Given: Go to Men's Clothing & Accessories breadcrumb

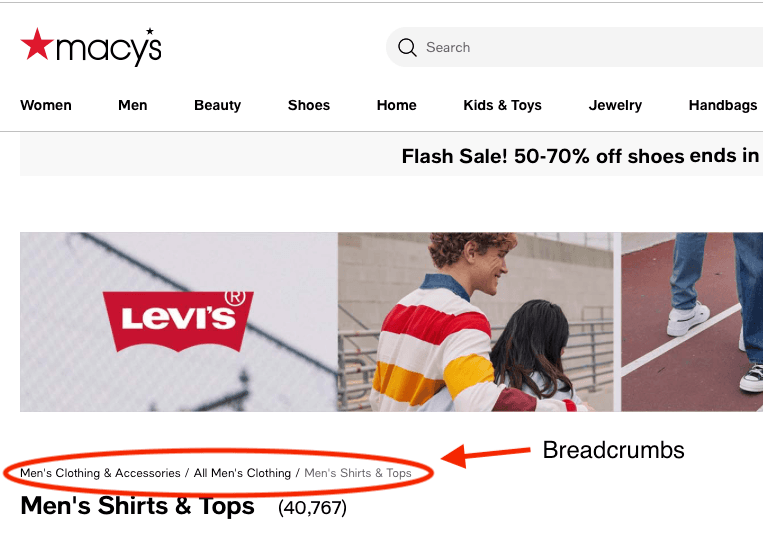Looking at the screenshot, I should coord(100,473).
